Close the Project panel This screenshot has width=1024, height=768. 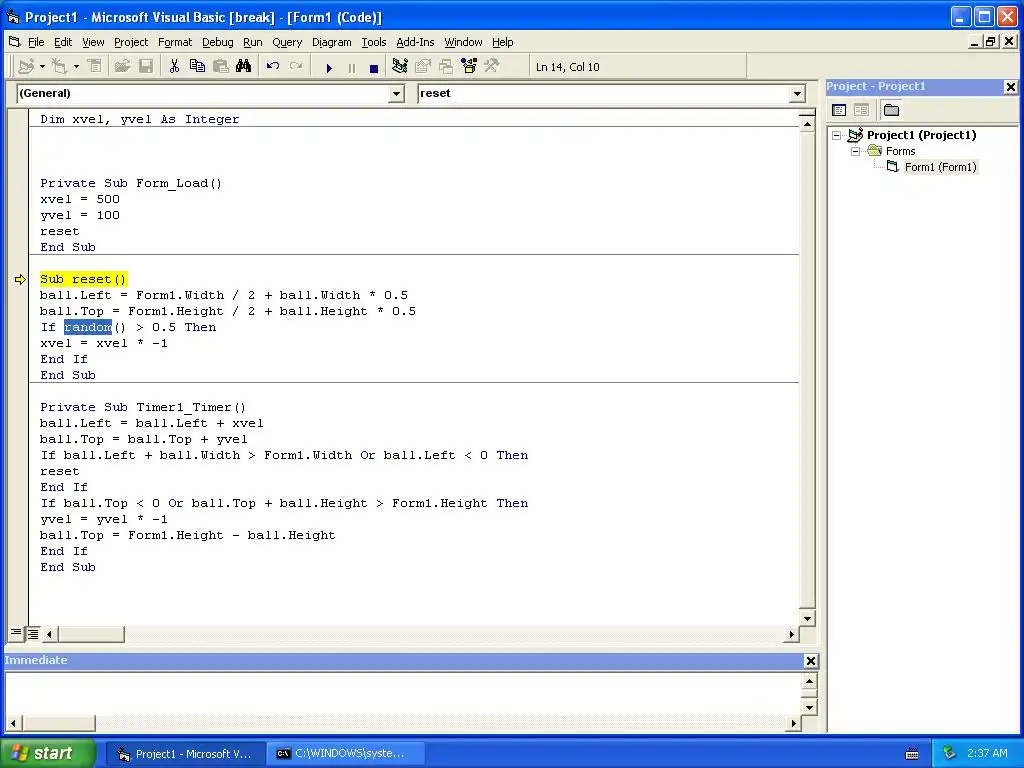pyautogui.click(x=1010, y=86)
